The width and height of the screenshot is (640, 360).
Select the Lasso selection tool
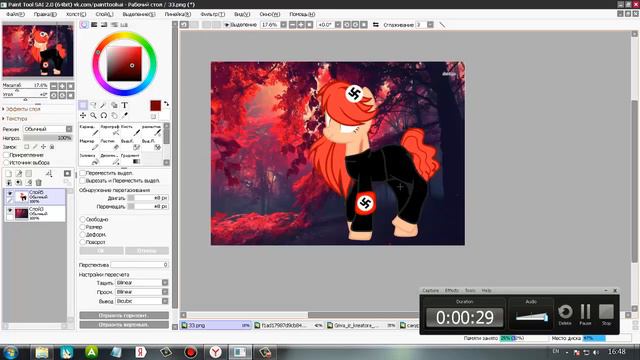tap(93, 105)
